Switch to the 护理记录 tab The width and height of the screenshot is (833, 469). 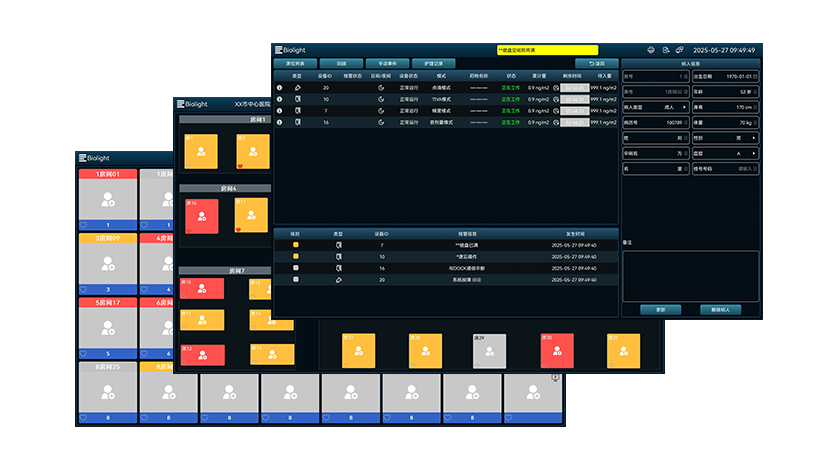431,63
